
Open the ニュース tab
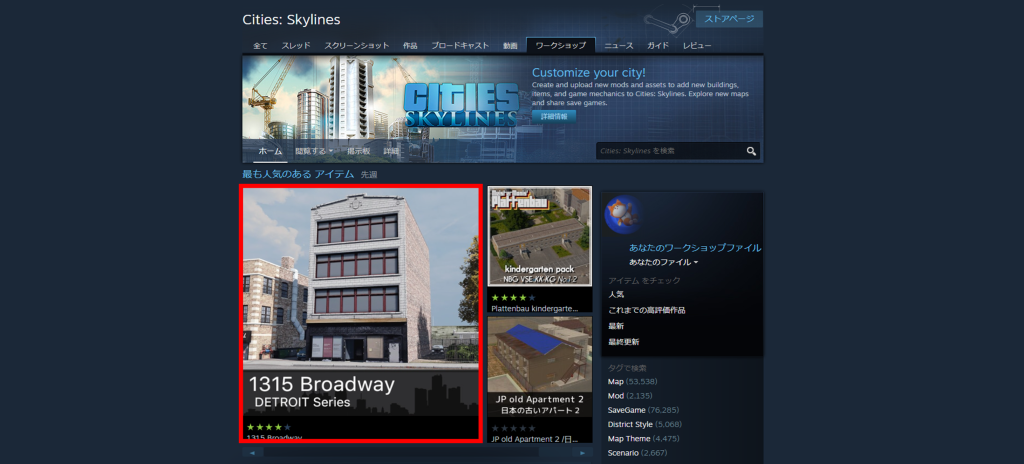coord(618,46)
